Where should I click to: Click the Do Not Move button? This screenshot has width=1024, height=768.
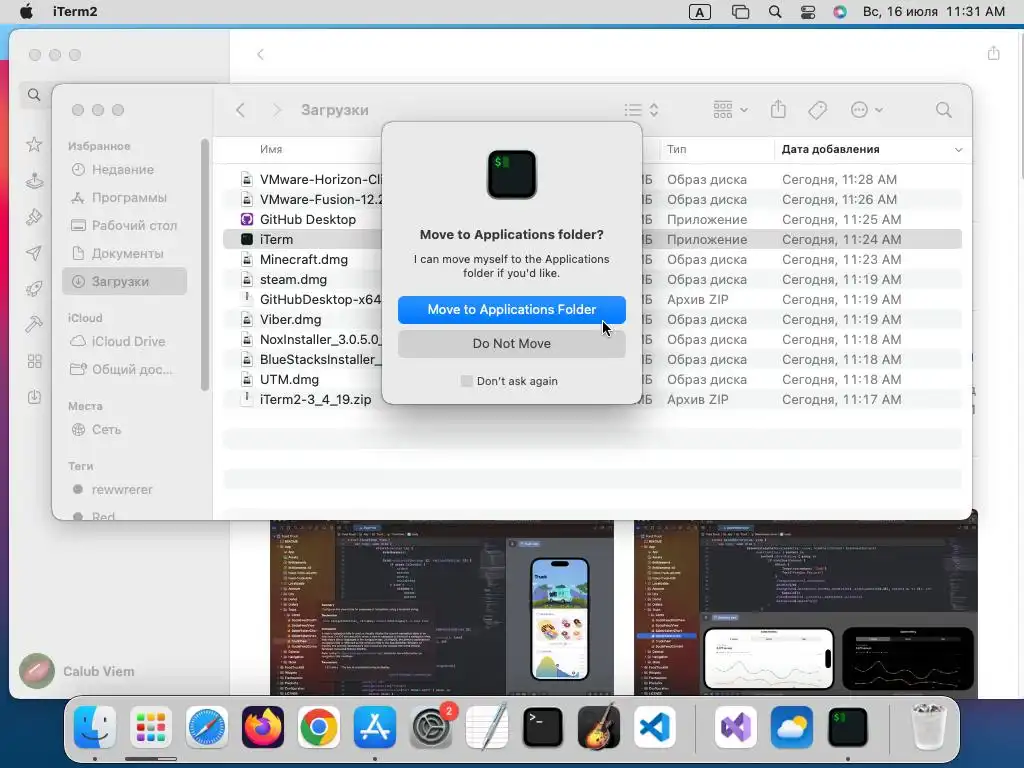point(511,344)
